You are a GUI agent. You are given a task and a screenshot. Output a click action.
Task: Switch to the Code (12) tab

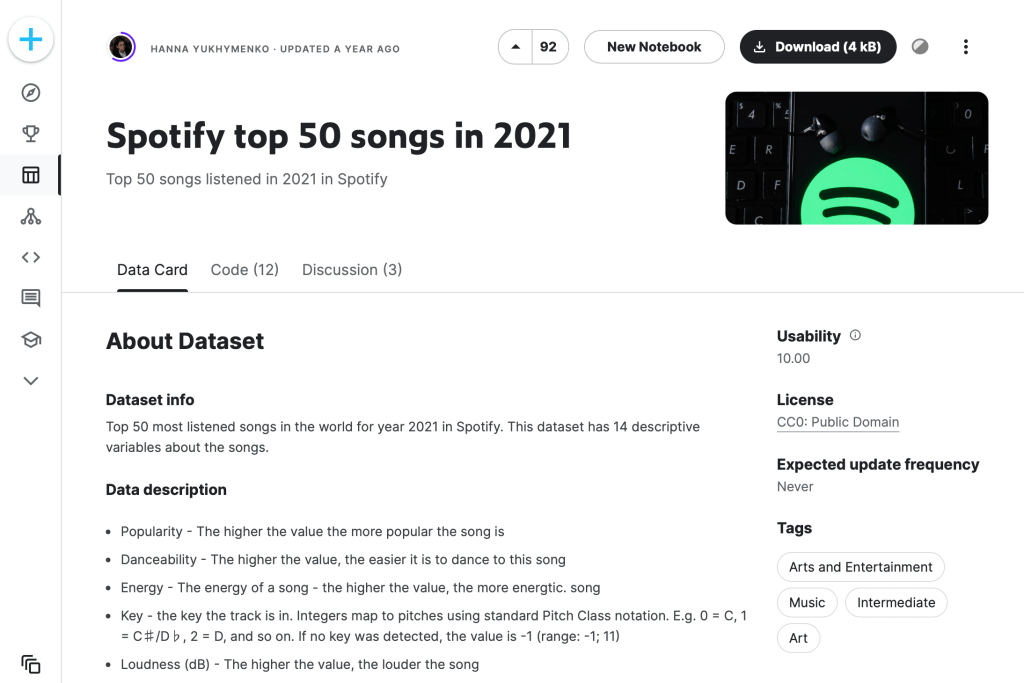(x=244, y=270)
